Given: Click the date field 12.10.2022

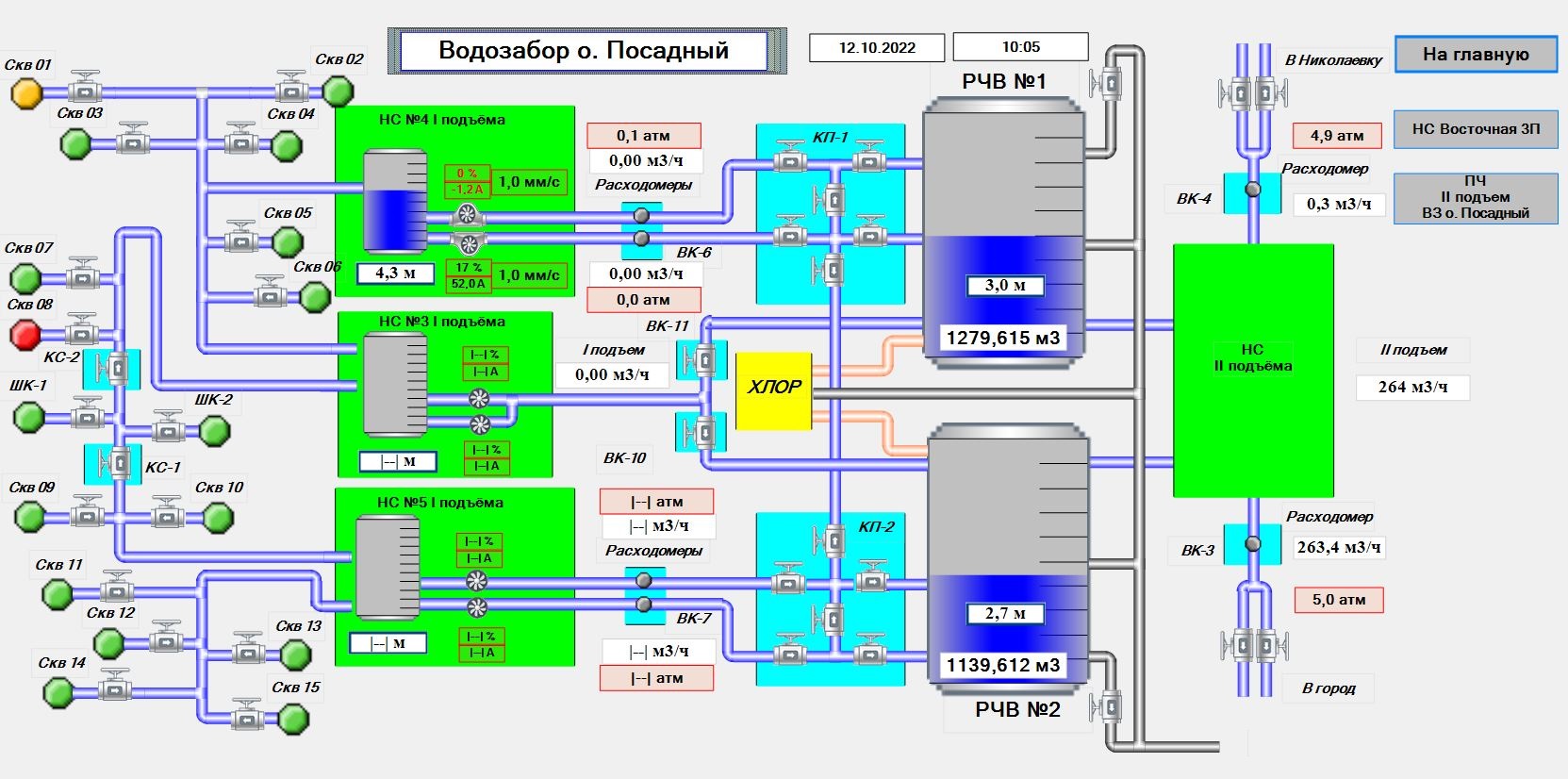Looking at the screenshot, I should pos(877,48).
